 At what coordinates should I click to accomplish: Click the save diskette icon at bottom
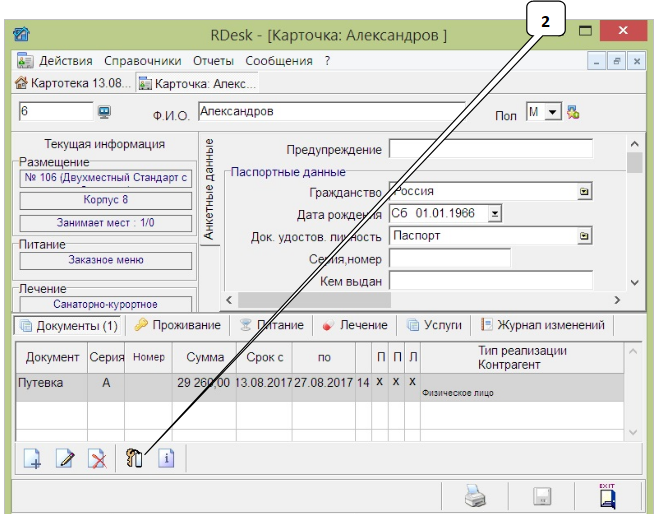pos(542,496)
